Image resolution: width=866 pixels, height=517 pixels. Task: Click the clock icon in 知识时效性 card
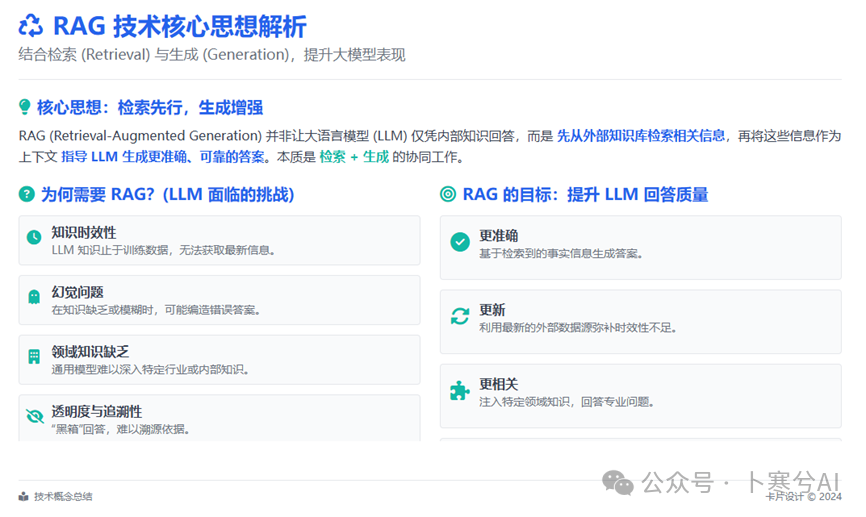coord(34,238)
